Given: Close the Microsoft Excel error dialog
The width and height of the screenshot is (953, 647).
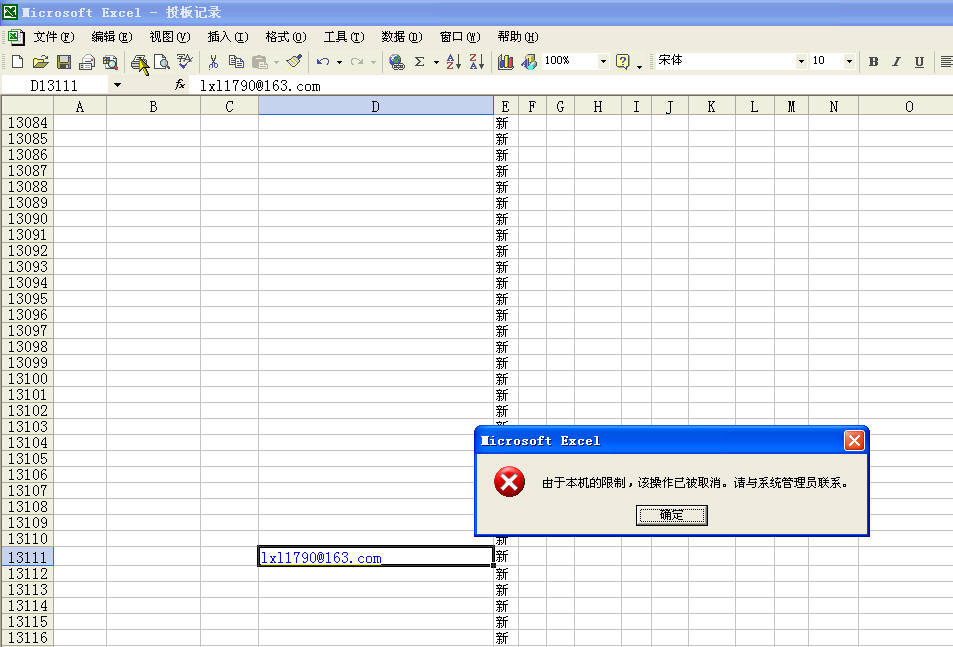Looking at the screenshot, I should [x=854, y=440].
